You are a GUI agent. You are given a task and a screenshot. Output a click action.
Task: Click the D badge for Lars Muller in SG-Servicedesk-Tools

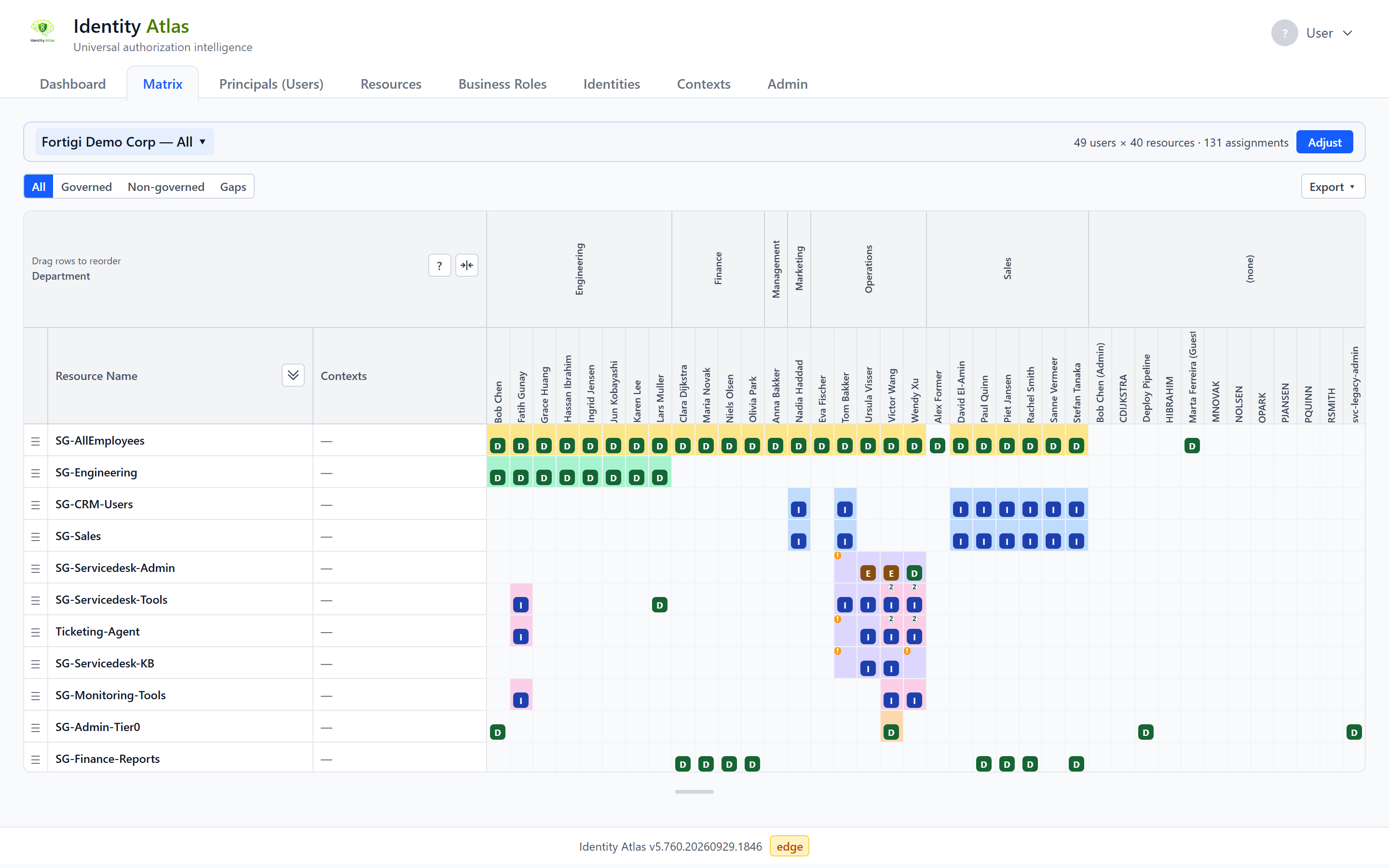tap(659, 605)
